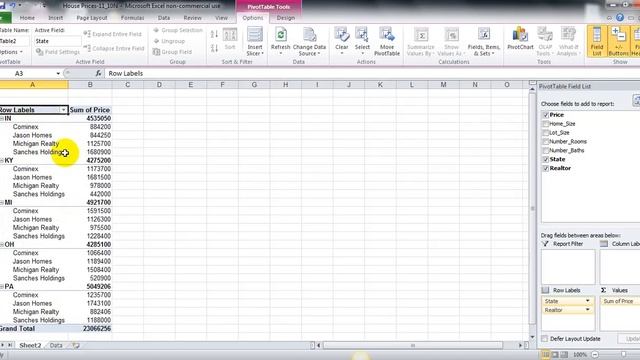Click the horizontal sheet scrollbar
Screen dimensions: 640x360
coord(413,345)
